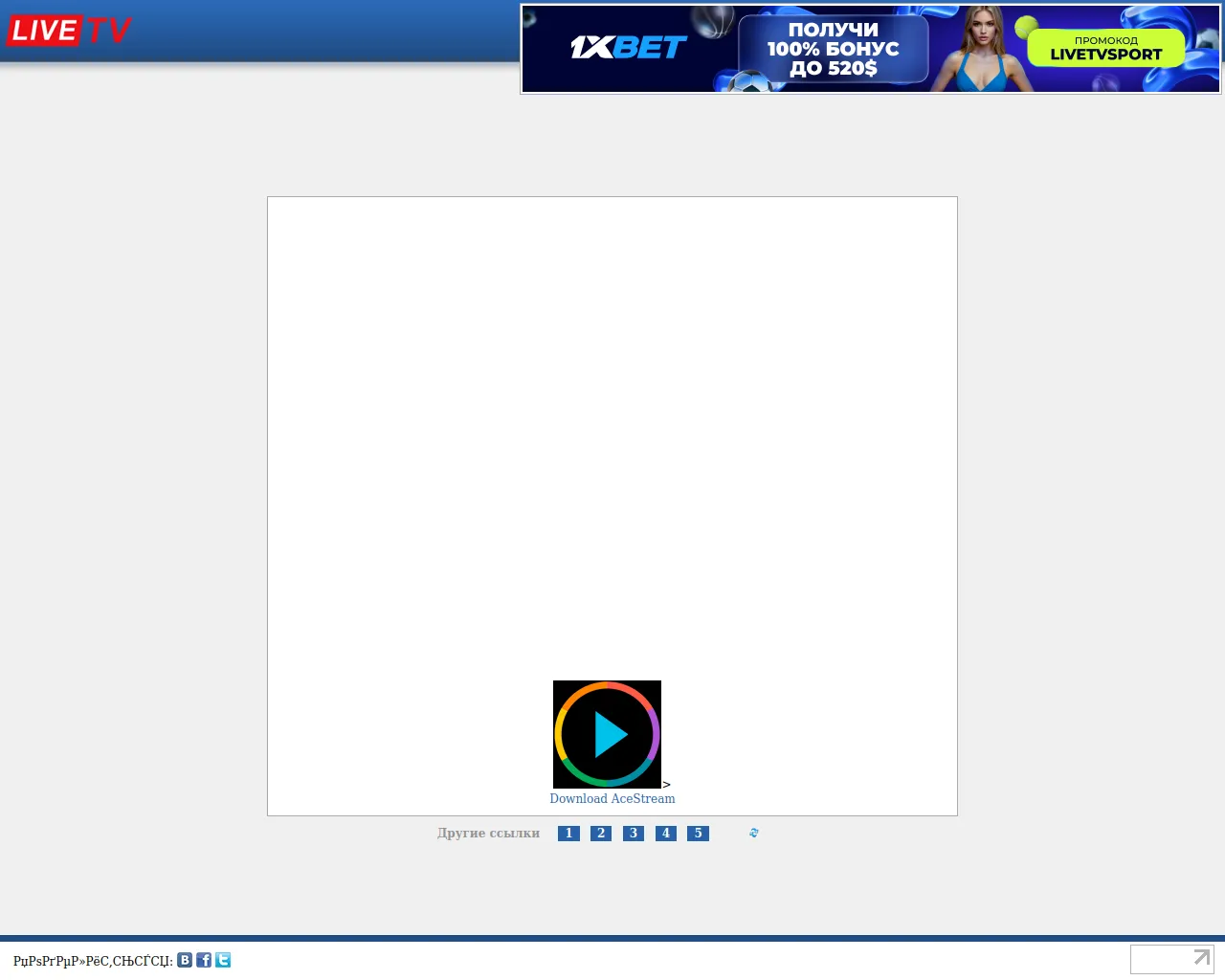This screenshot has width=1225, height=980.
Task: Share via the Facebook icon
Action: (204, 960)
